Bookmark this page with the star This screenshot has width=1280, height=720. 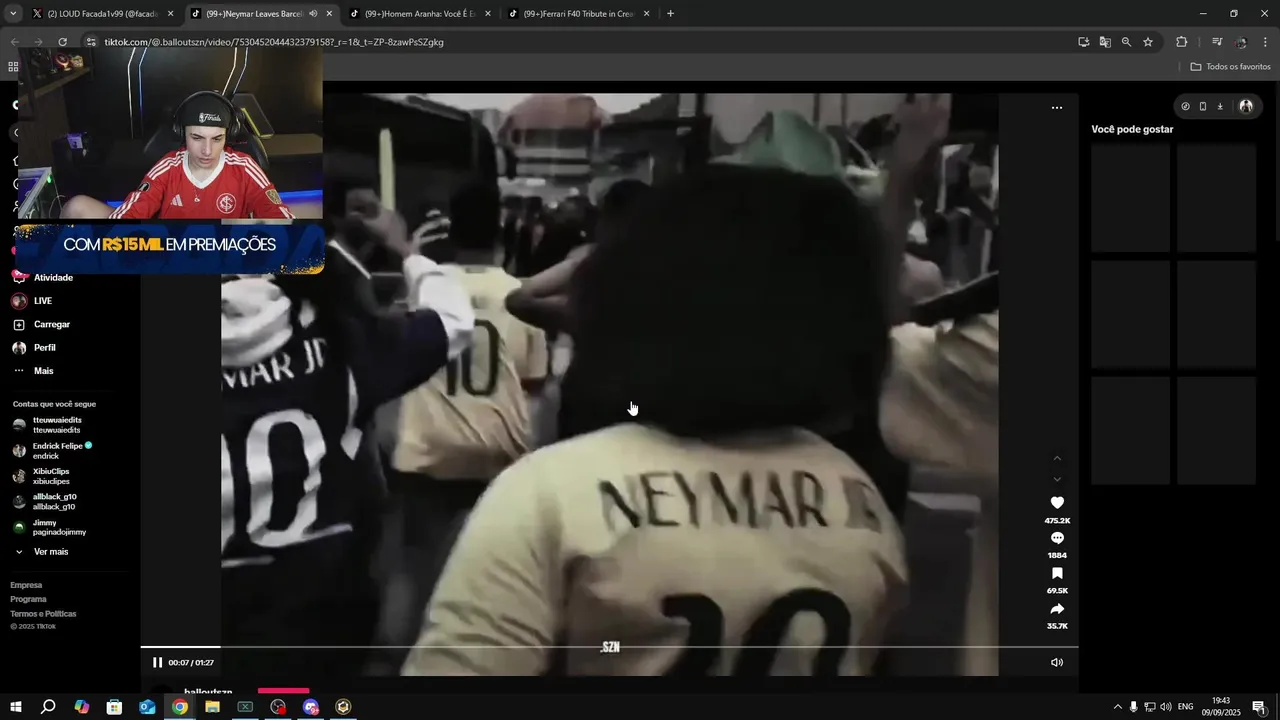1148,42
